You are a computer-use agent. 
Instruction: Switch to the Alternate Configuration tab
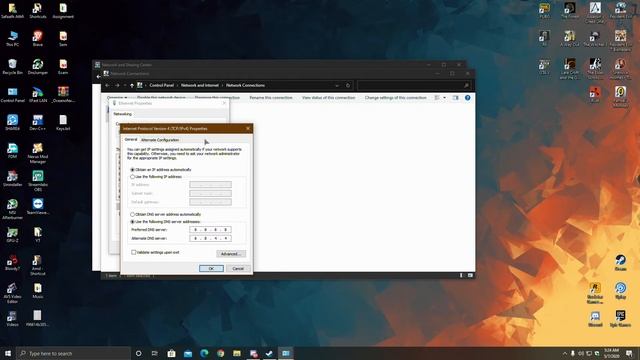pyautogui.click(x=160, y=140)
